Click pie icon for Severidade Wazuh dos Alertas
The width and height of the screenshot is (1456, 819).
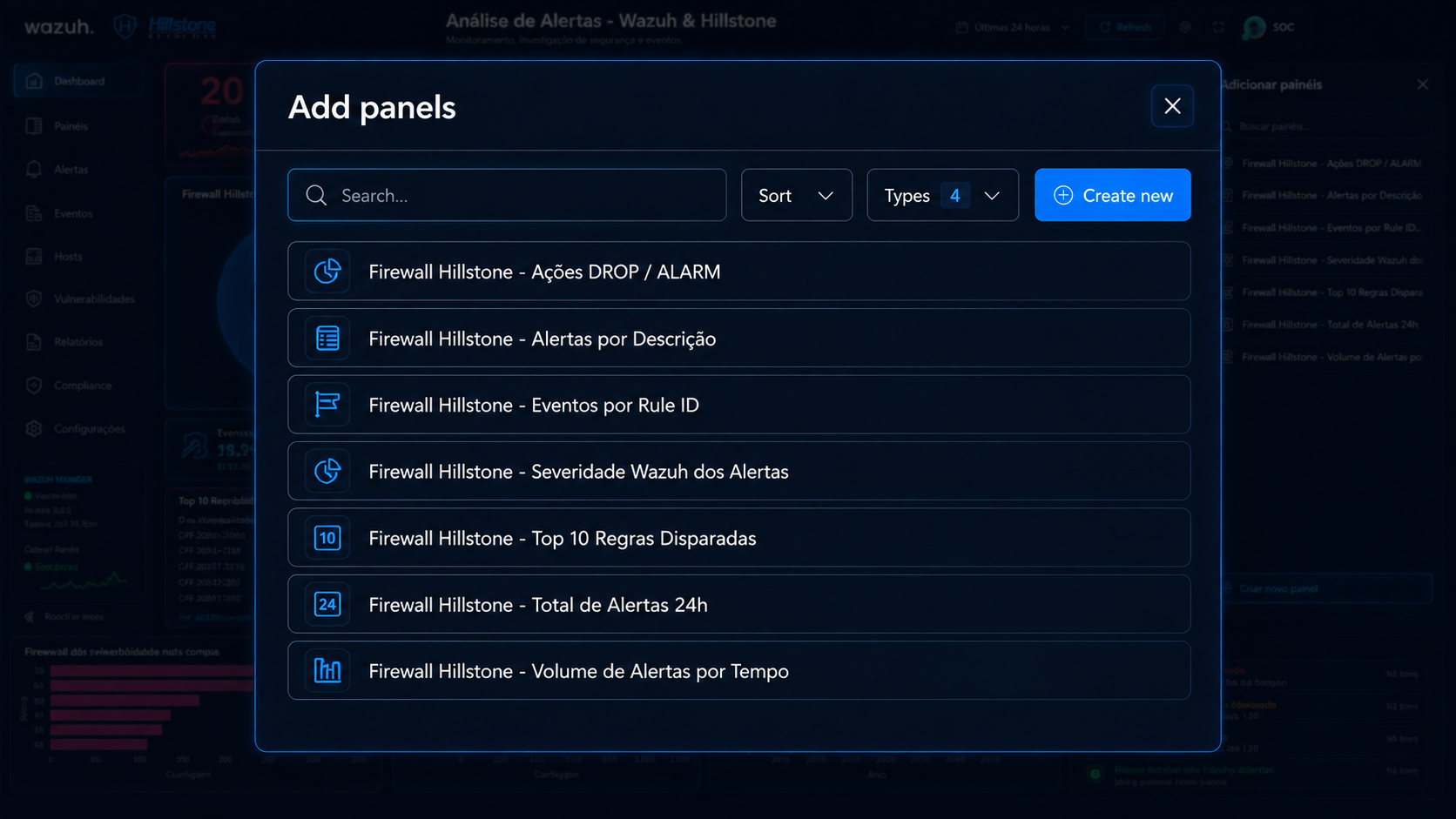(327, 471)
